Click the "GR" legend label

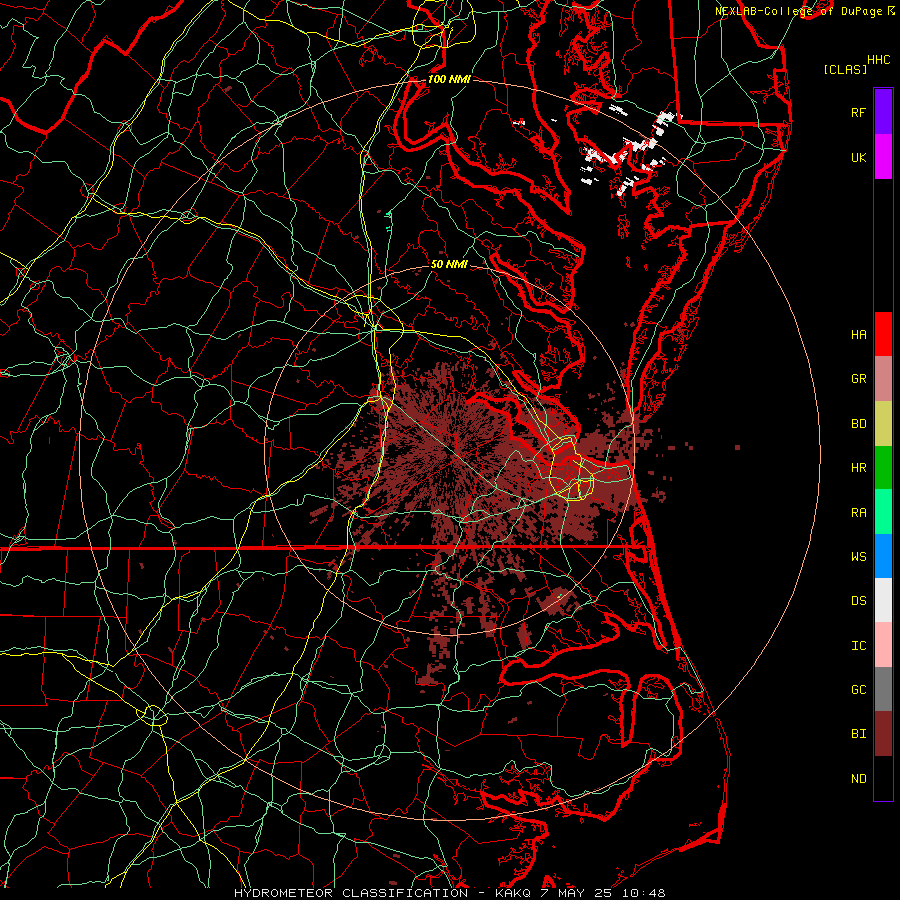(858, 379)
